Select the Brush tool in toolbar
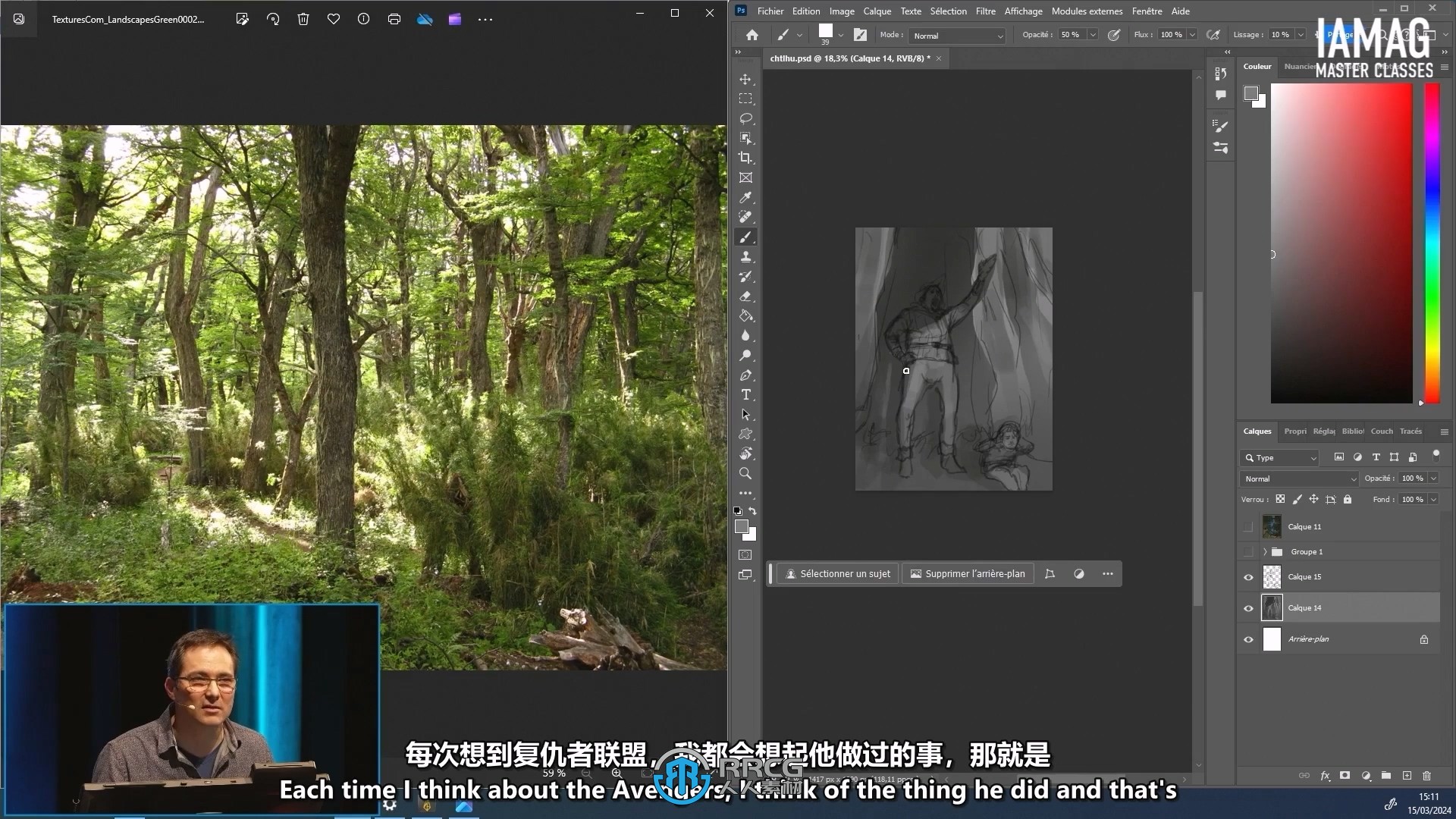 click(745, 237)
